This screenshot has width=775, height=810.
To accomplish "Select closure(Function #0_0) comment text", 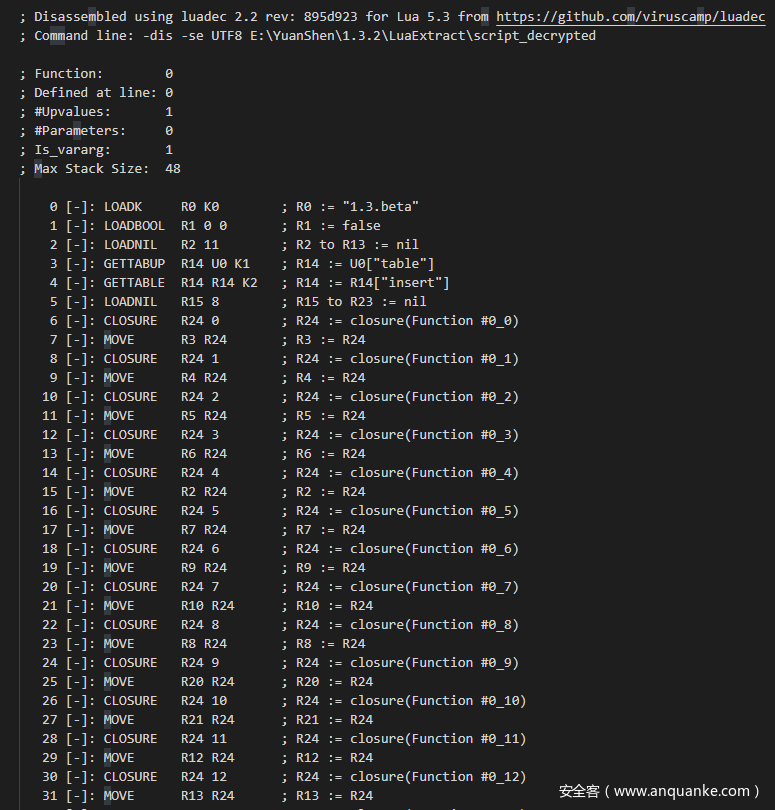I will click(x=434, y=321).
